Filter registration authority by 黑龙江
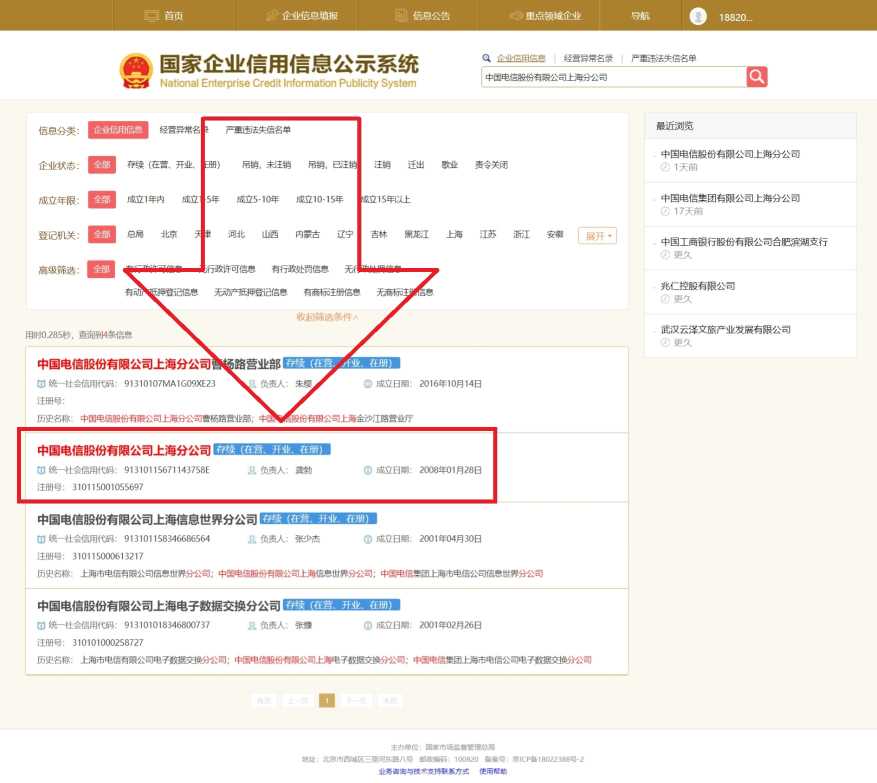 click(416, 234)
